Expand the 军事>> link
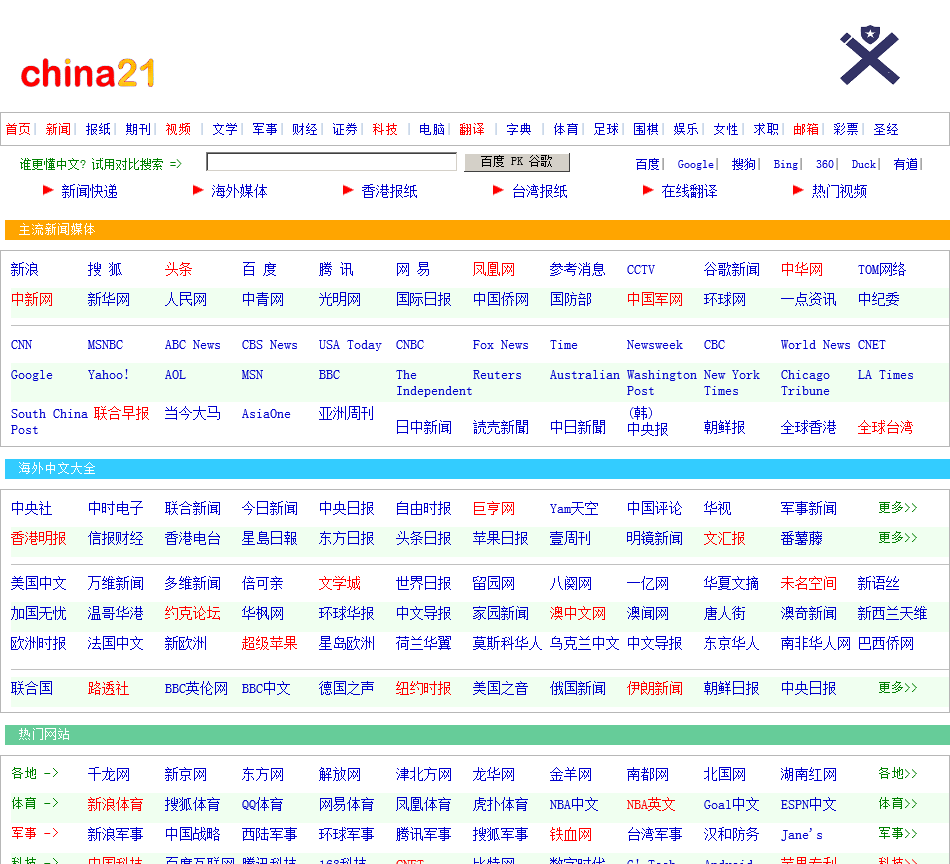Screen dimensions: 950x864 coord(898,834)
